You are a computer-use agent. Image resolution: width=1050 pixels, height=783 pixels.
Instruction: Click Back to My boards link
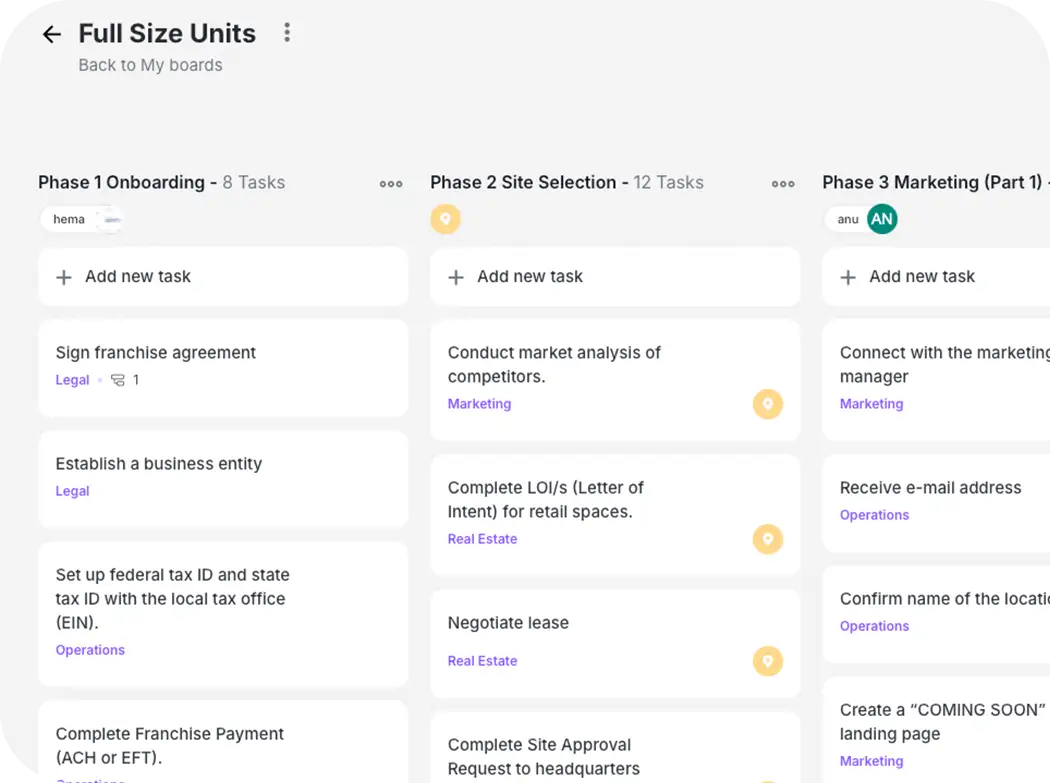150,65
